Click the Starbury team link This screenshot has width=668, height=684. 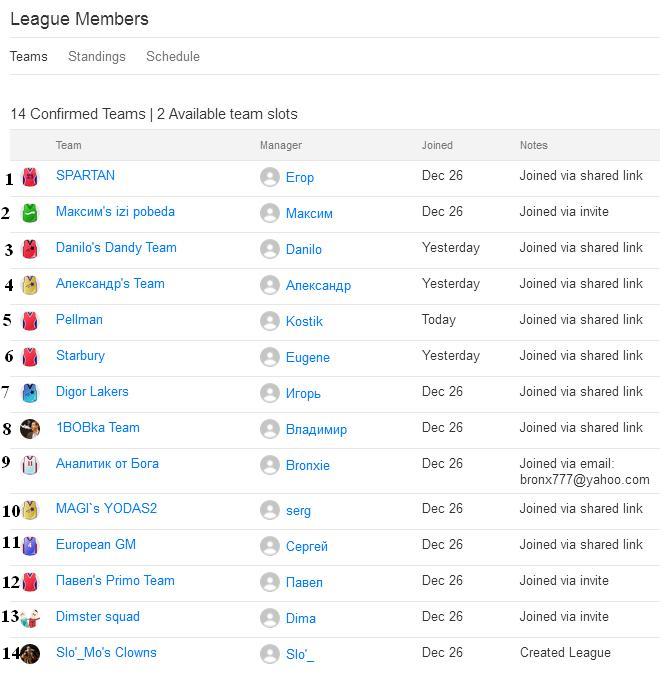point(80,356)
